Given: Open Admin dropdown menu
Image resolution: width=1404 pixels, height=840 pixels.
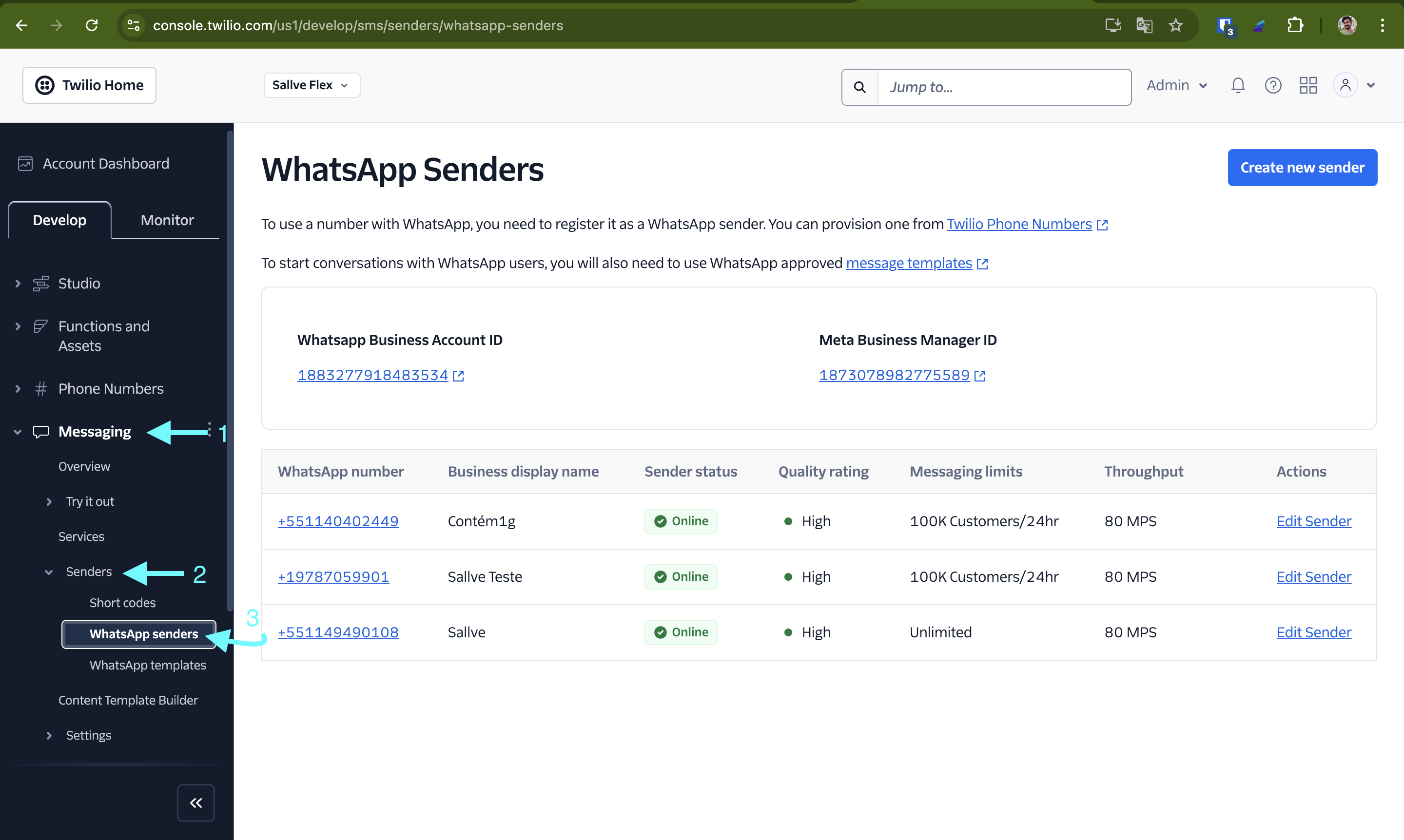Looking at the screenshot, I should [x=1177, y=85].
